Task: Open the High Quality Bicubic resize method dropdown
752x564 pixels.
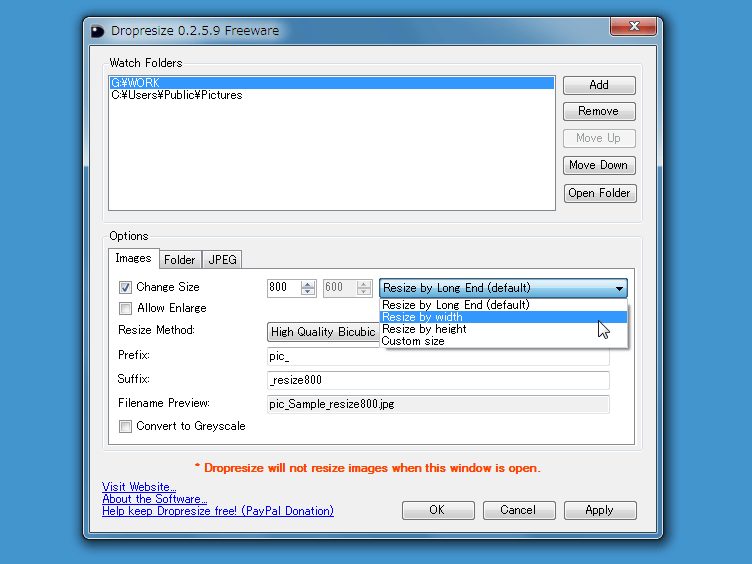Action: (x=323, y=332)
